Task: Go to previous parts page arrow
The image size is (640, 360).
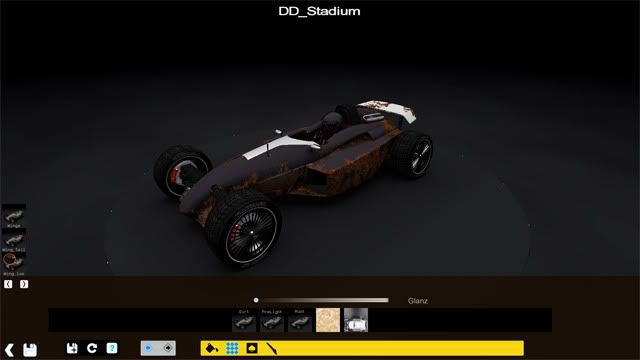Action: tap(8, 284)
